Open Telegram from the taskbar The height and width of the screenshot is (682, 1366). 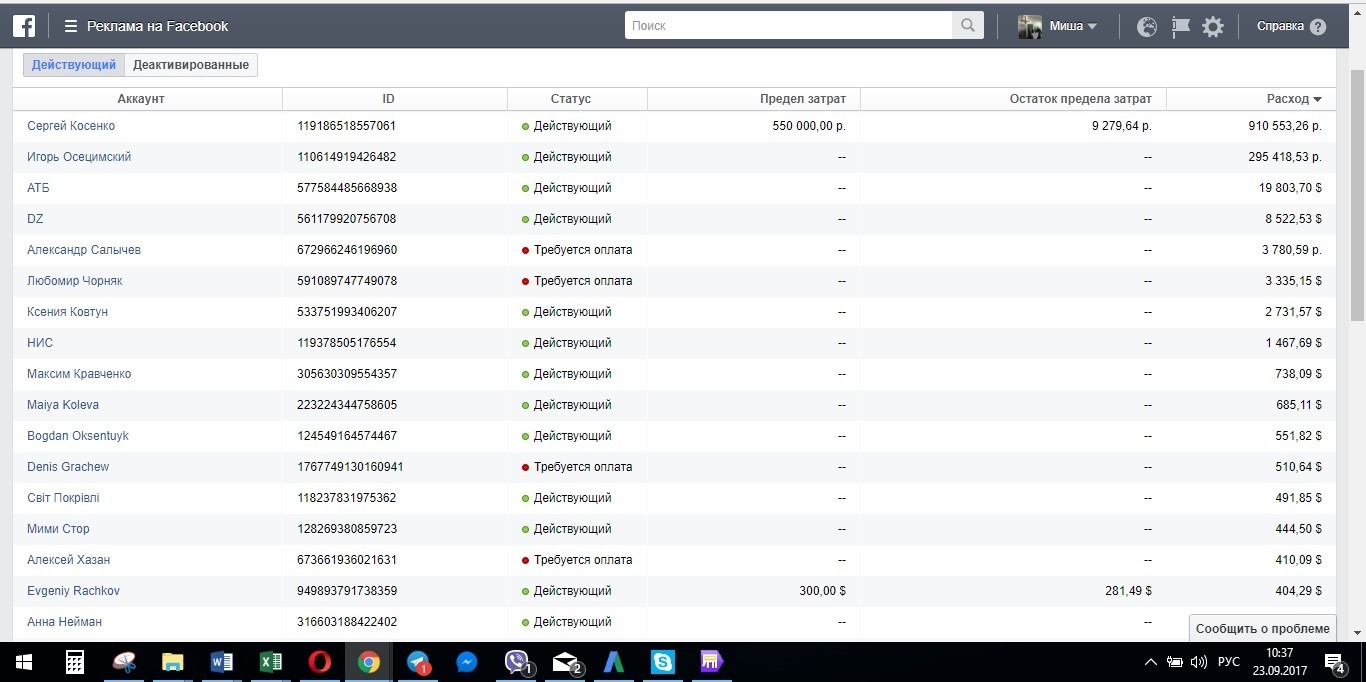click(x=418, y=662)
